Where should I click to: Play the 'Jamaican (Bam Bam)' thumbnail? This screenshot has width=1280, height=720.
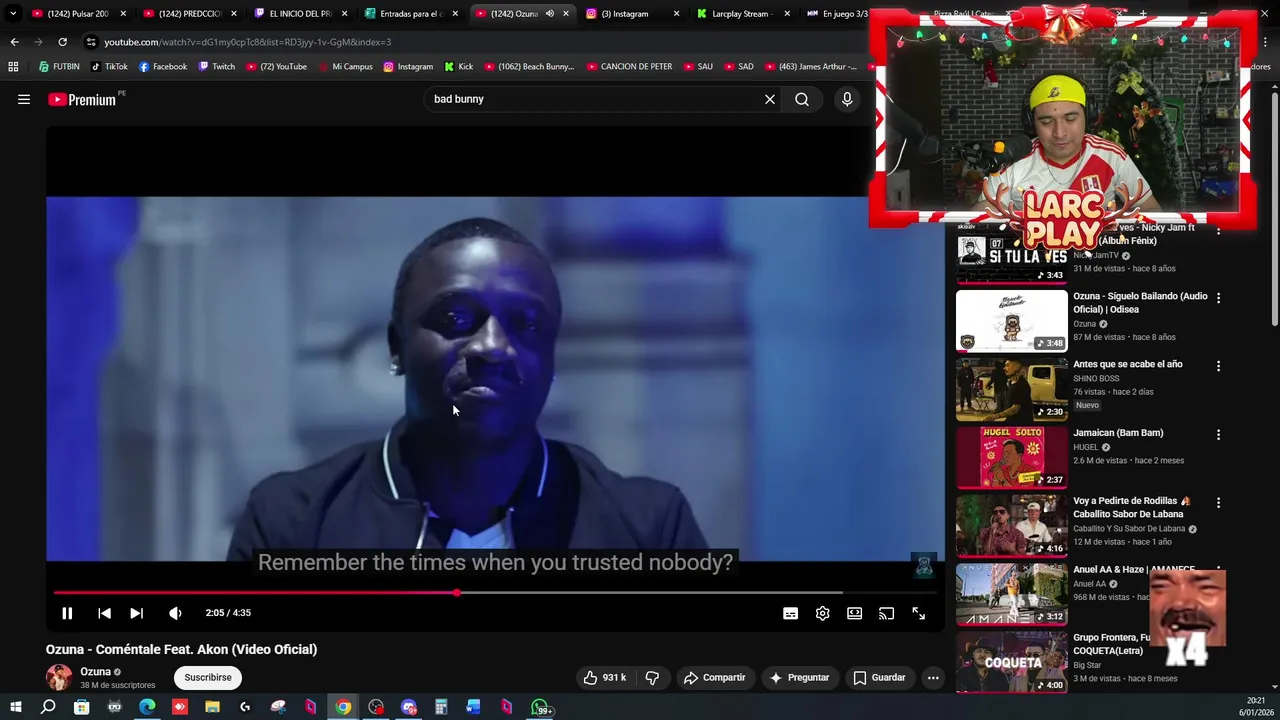[1011, 457]
